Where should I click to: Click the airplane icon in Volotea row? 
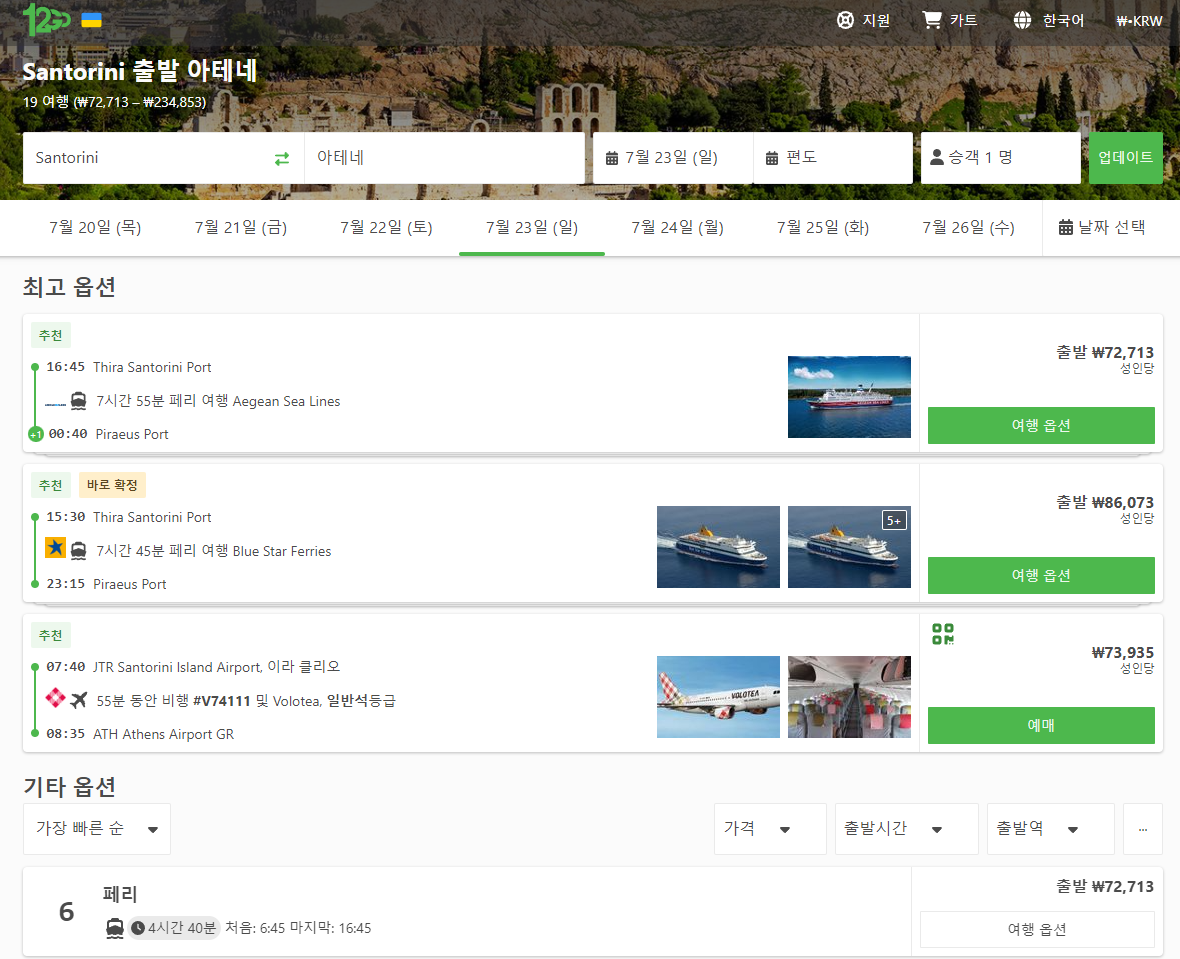78,700
